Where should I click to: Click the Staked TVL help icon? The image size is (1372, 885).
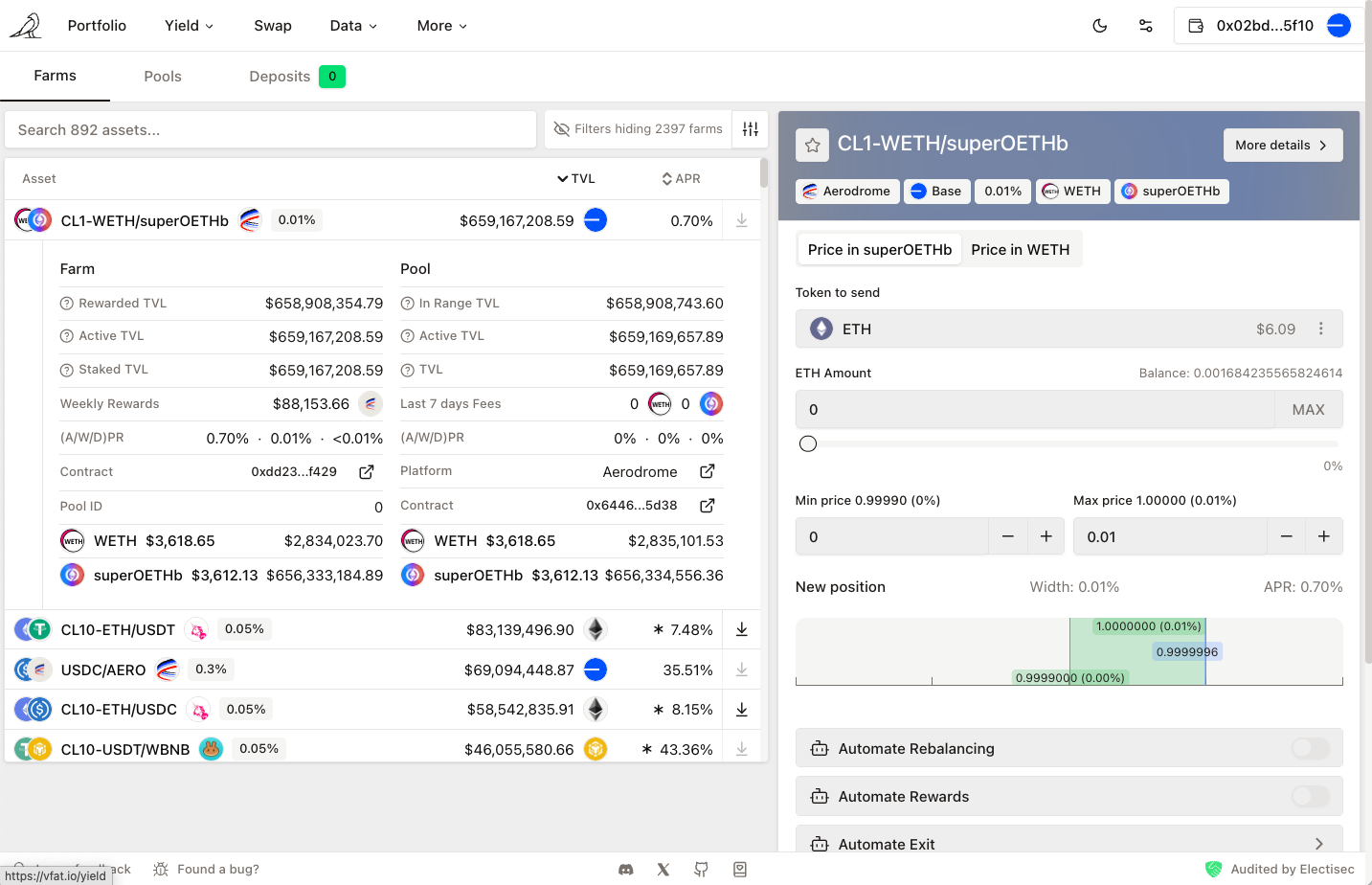pos(67,370)
